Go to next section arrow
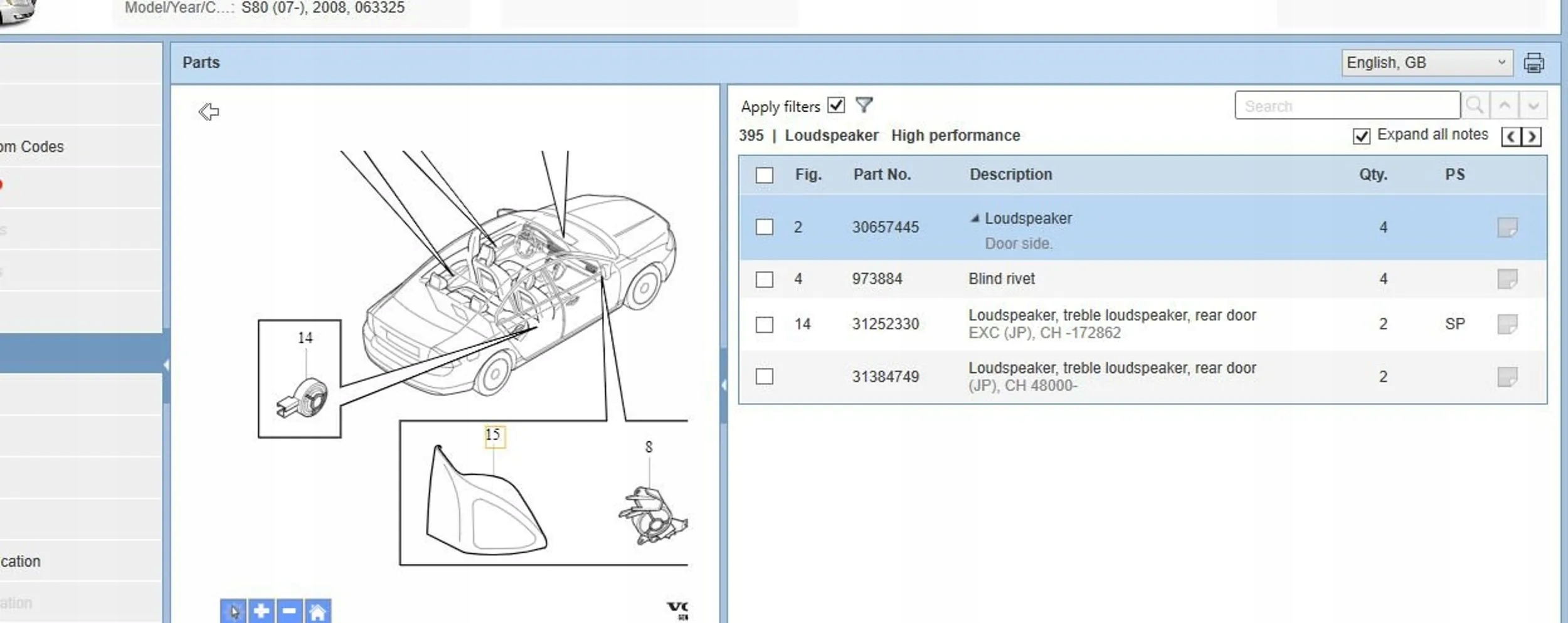Viewport: 1568px width, 623px height. [1532, 136]
